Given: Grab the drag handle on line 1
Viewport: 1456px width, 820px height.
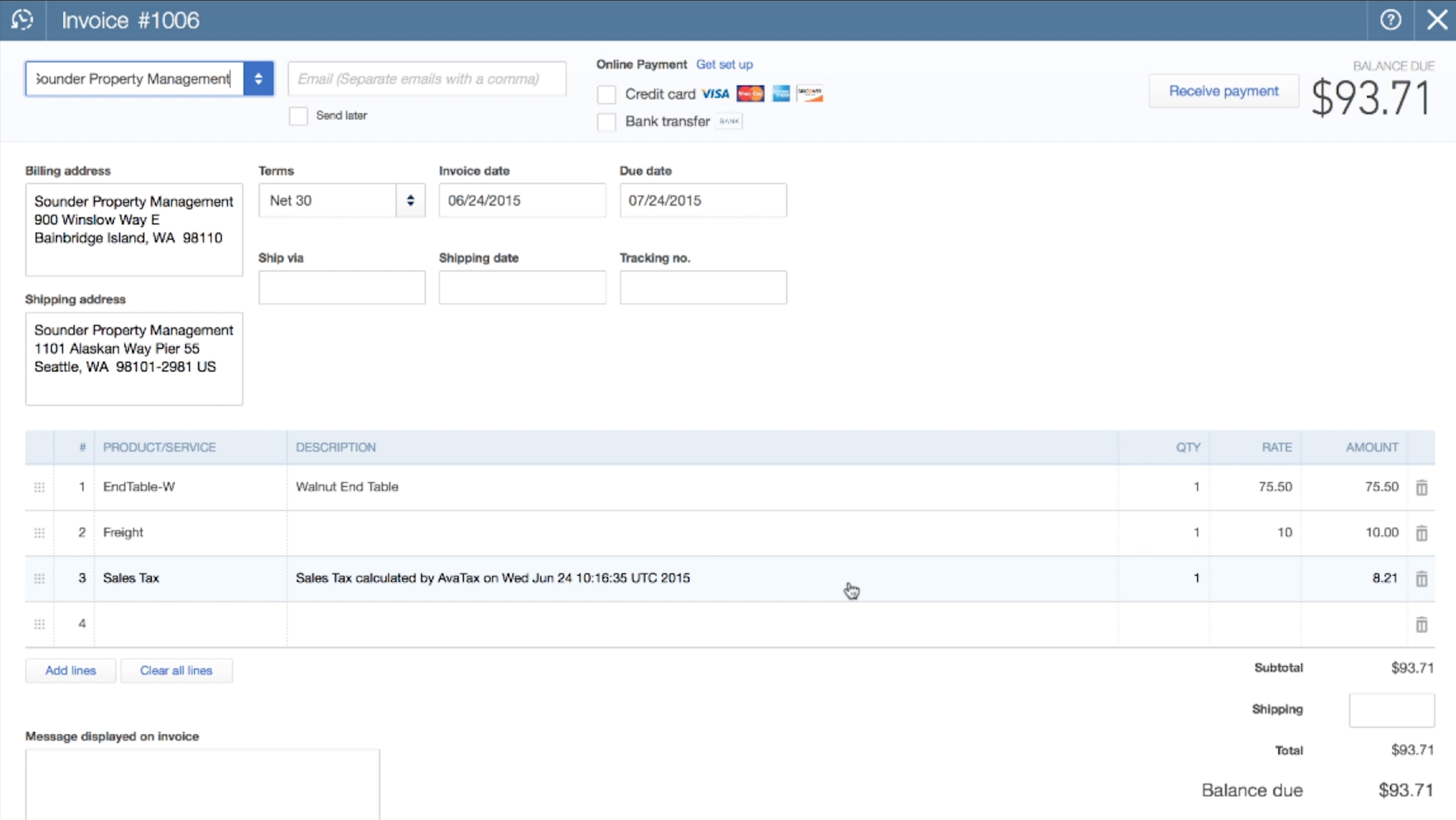Looking at the screenshot, I should coord(38,487).
